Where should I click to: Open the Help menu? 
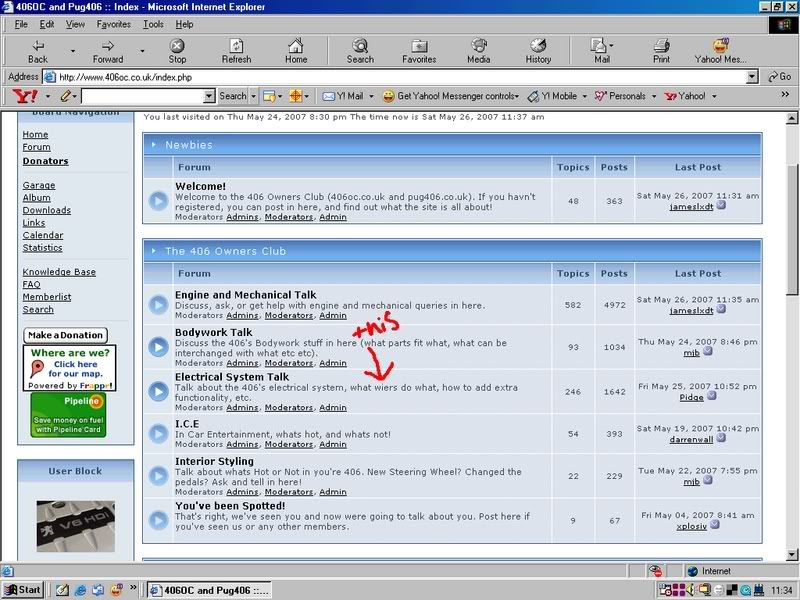[184, 24]
